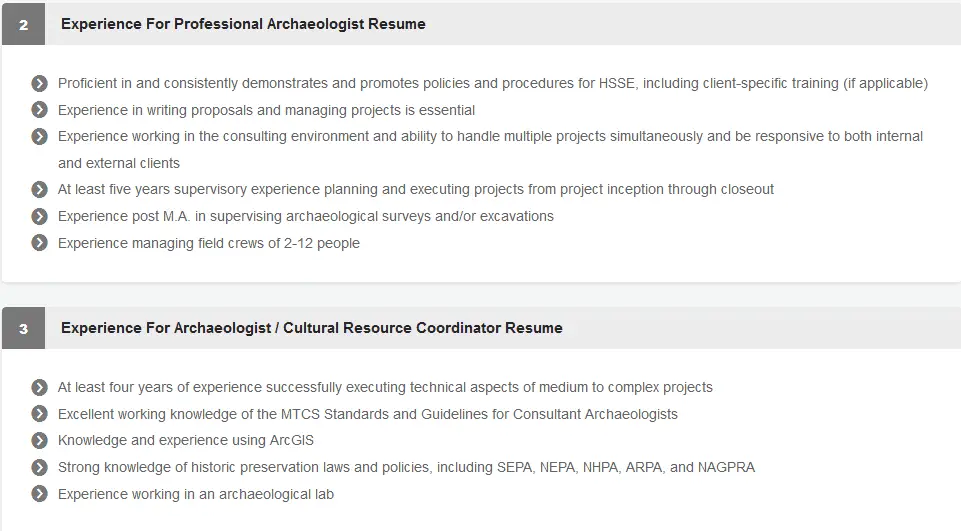Click the number 2 section badge
The width and height of the screenshot is (961, 531).
click(23, 25)
